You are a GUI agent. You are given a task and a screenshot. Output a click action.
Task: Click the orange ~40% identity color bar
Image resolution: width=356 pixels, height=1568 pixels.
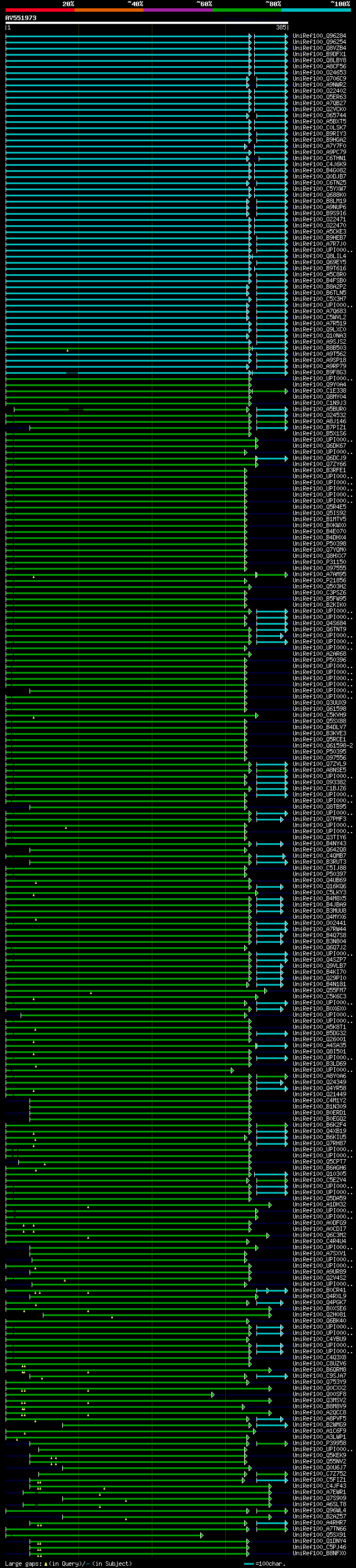point(109,11)
